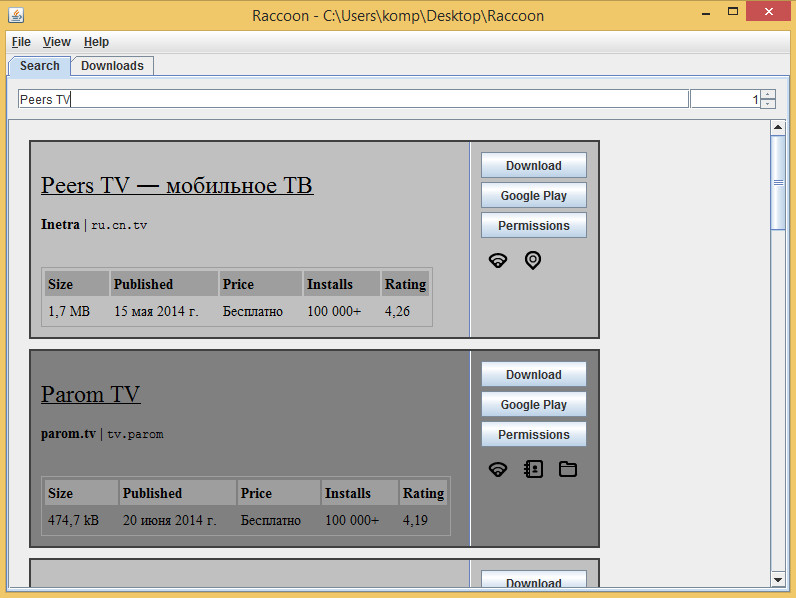Screen dimensions: 796x598
Task: Click the network access icon for Parom TV
Action: pyautogui.click(x=498, y=470)
